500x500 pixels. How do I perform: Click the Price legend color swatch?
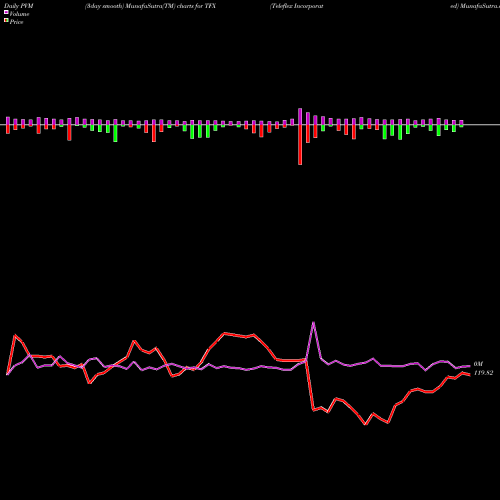6,21
